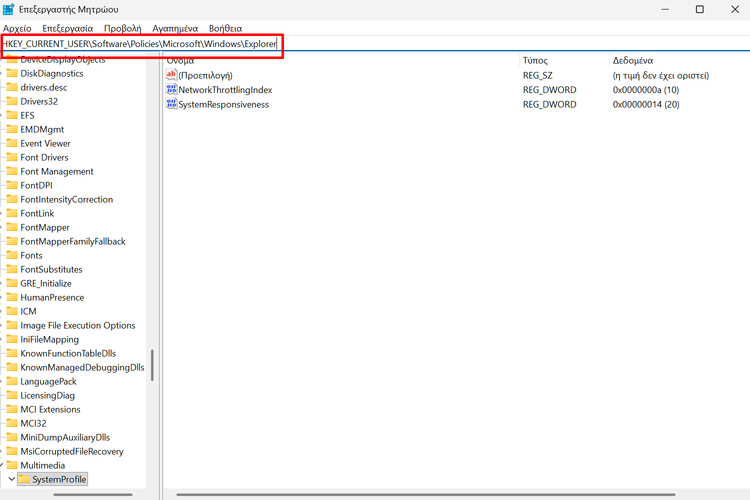Click the Event Viewer folder icon
The image size is (750, 500).
click(12, 143)
